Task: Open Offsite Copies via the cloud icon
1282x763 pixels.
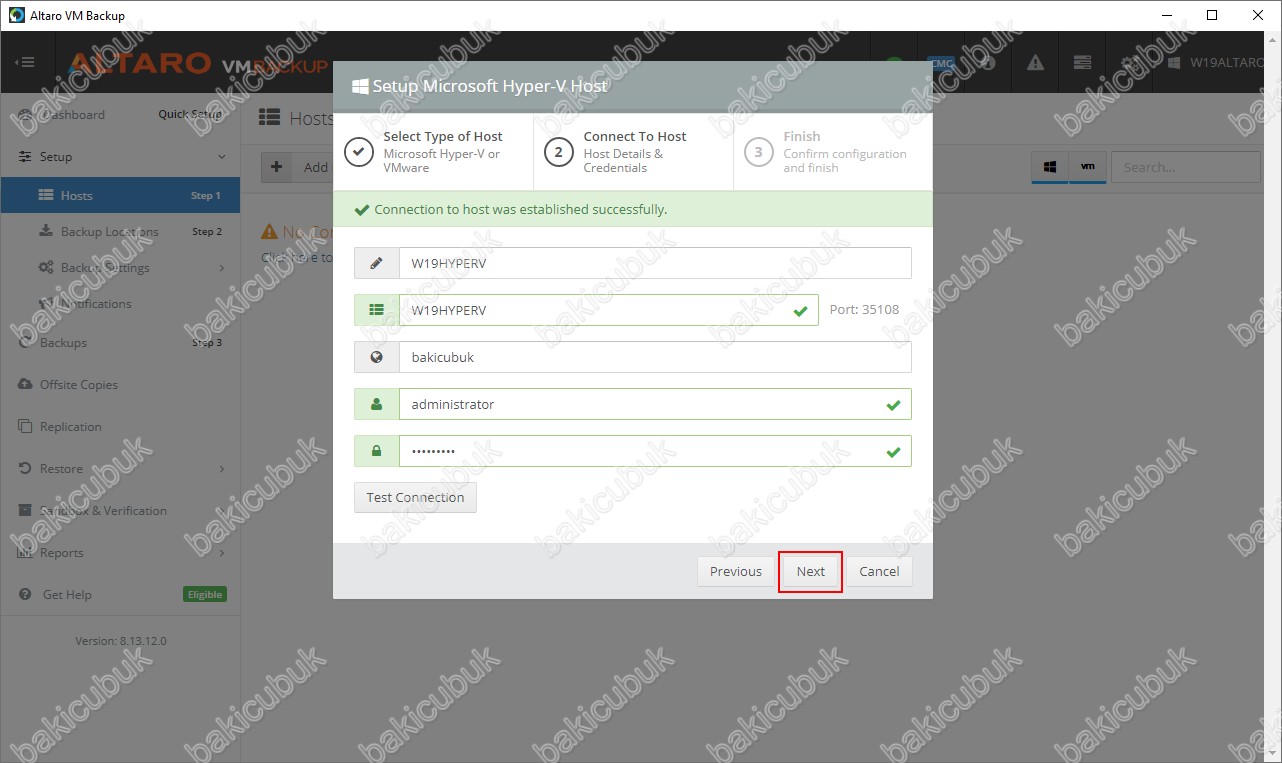Action: tap(26, 385)
